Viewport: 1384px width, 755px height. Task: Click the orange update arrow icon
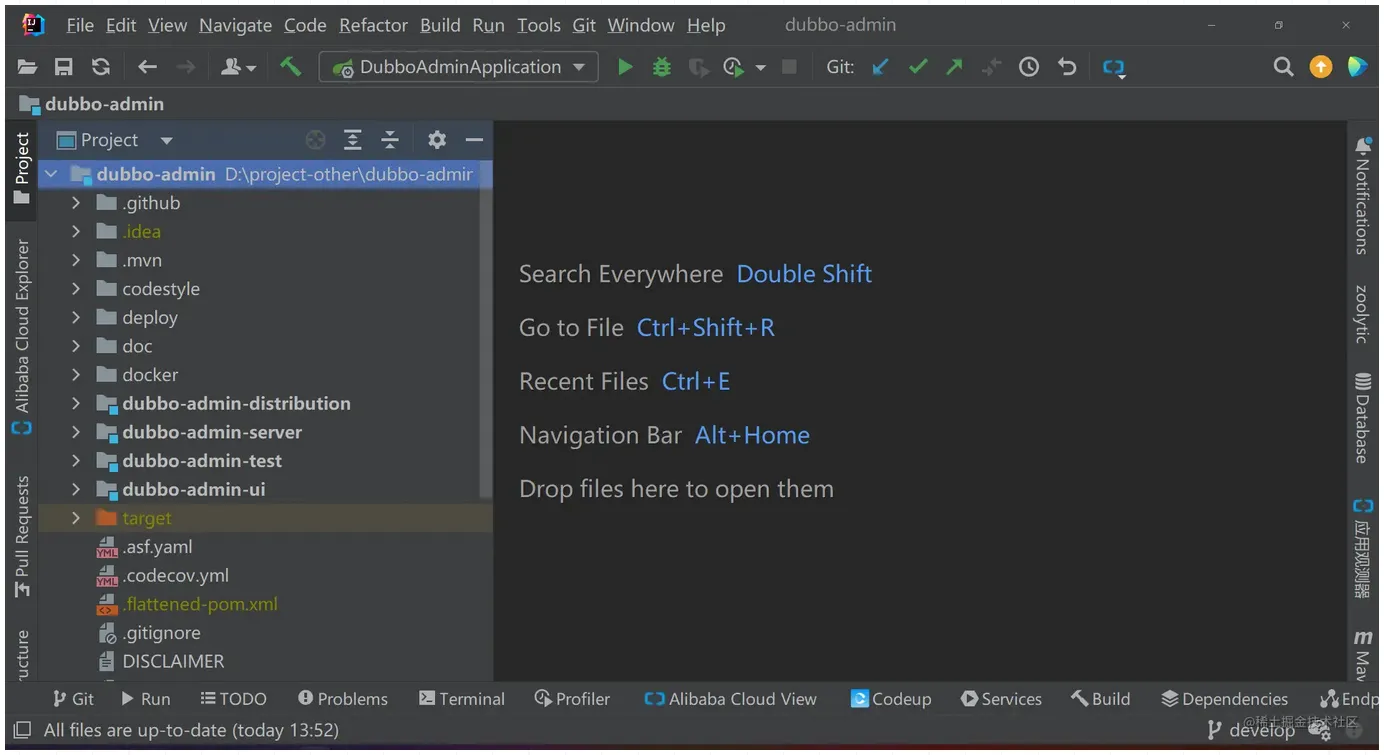[x=1321, y=67]
